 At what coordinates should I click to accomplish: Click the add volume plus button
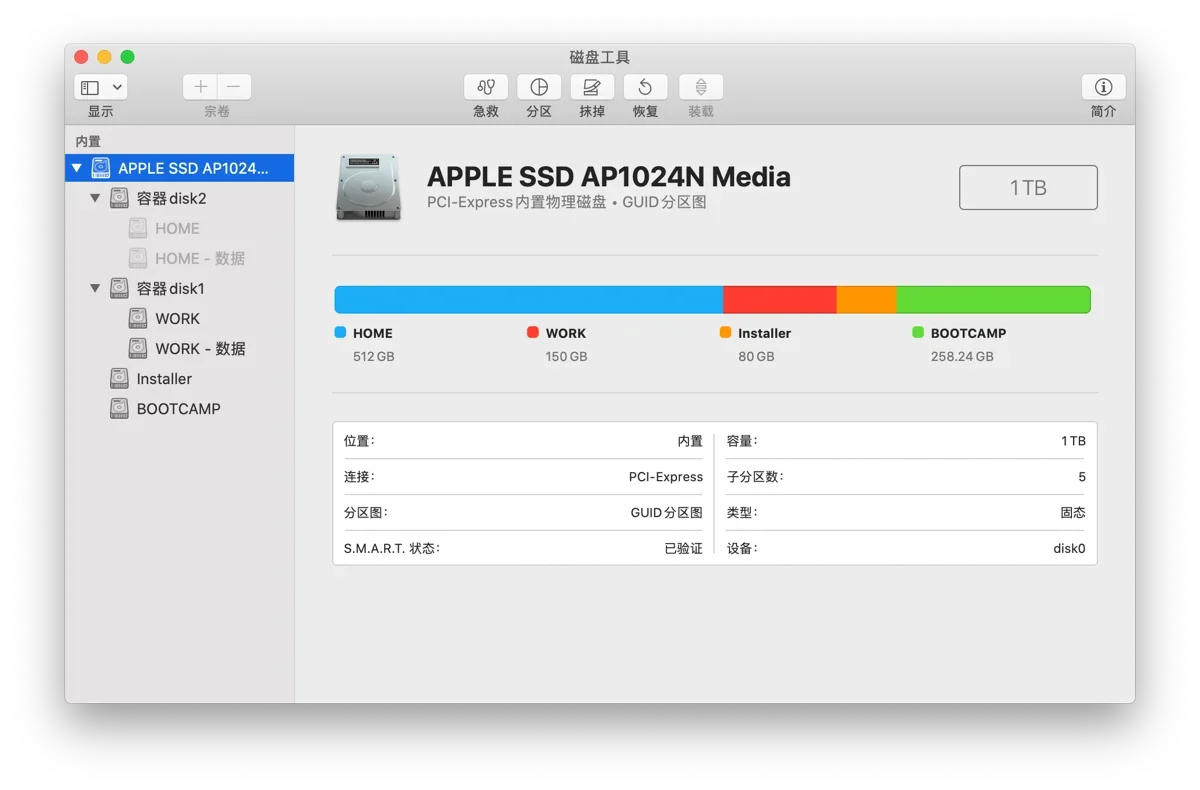(x=200, y=87)
